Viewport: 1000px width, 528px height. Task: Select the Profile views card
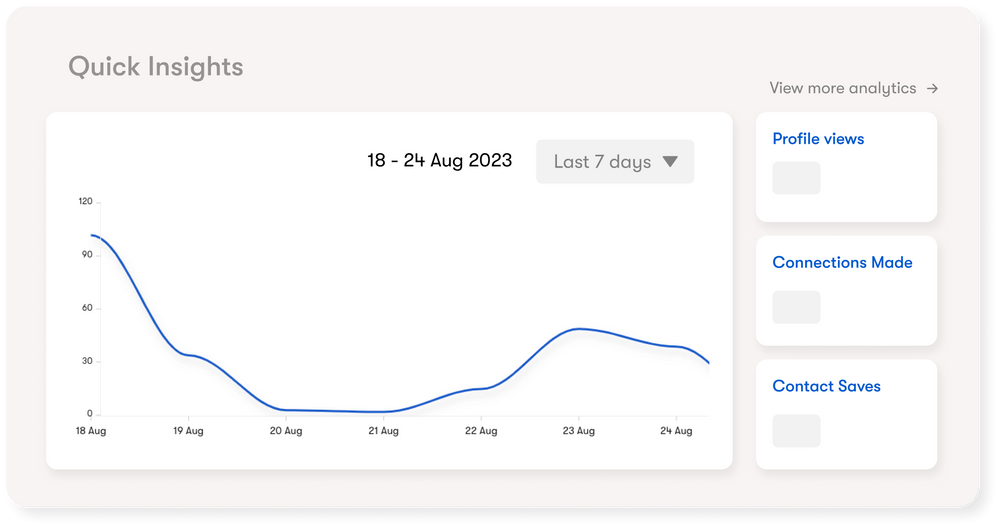pos(846,167)
